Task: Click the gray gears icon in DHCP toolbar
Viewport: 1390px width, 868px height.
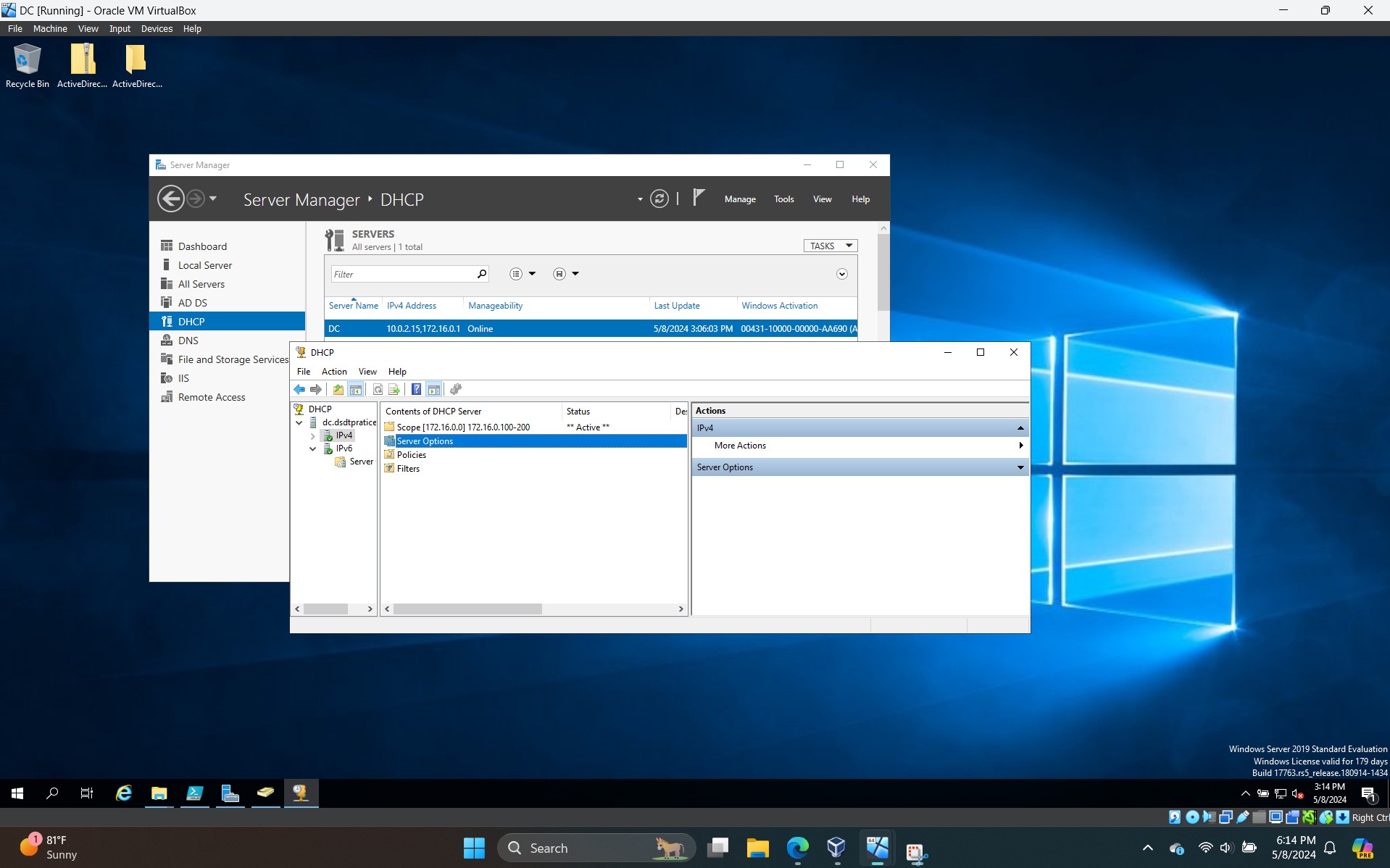Action: (x=456, y=390)
